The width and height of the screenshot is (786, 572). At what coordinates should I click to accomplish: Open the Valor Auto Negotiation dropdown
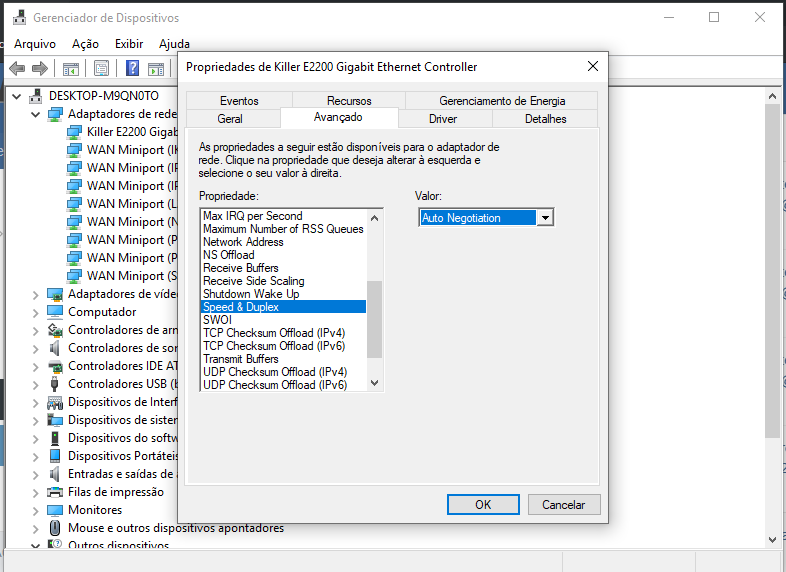(545, 218)
